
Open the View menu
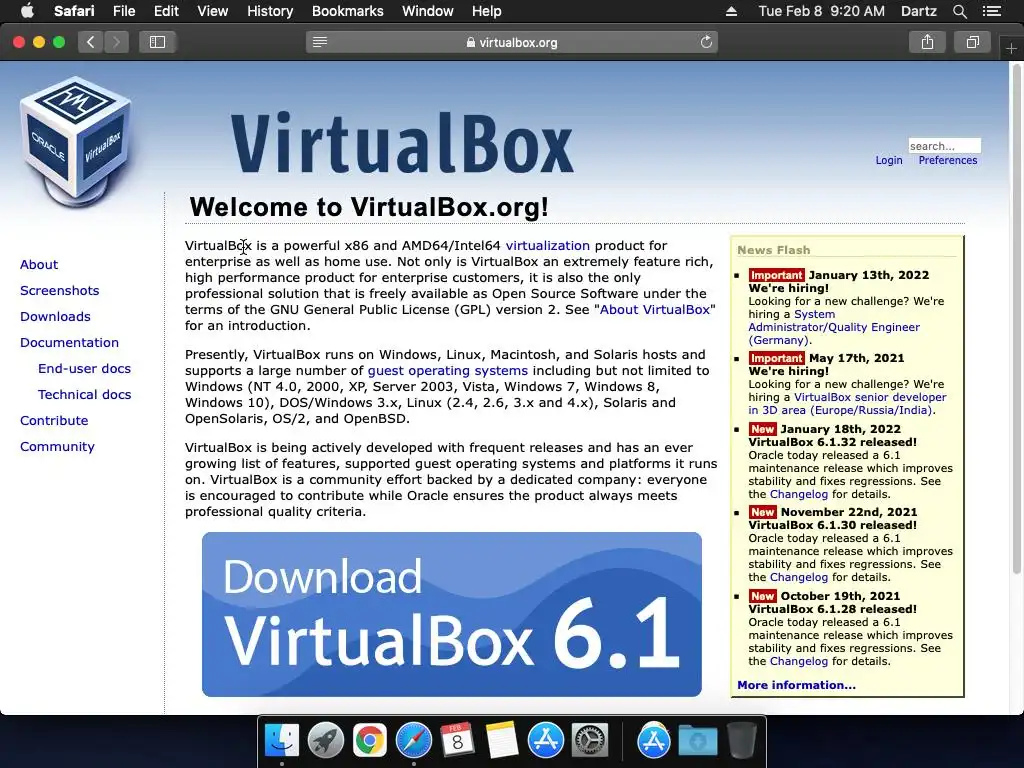[212, 11]
